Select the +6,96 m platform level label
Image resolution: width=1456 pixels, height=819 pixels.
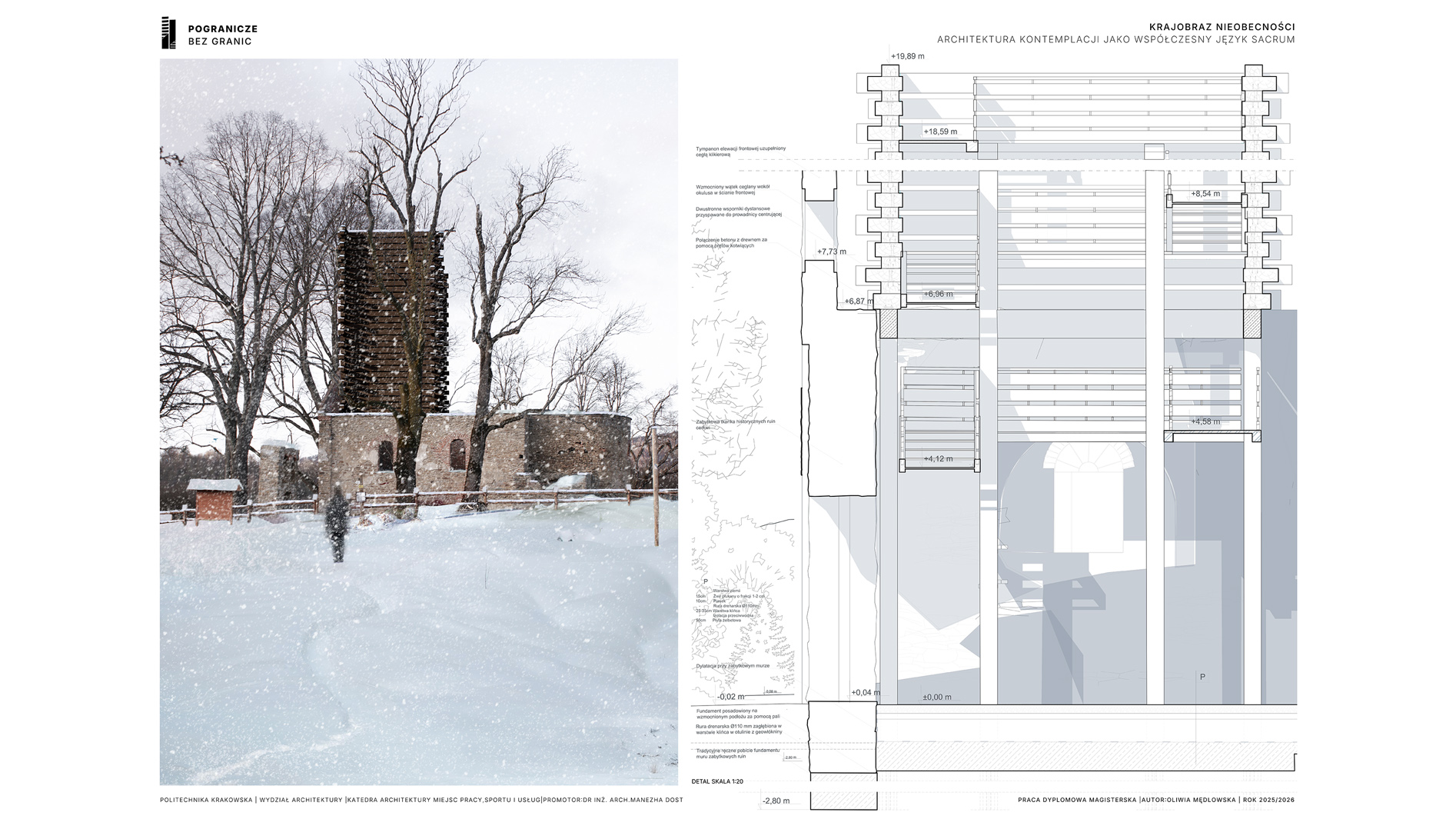[x=938, y=294]
